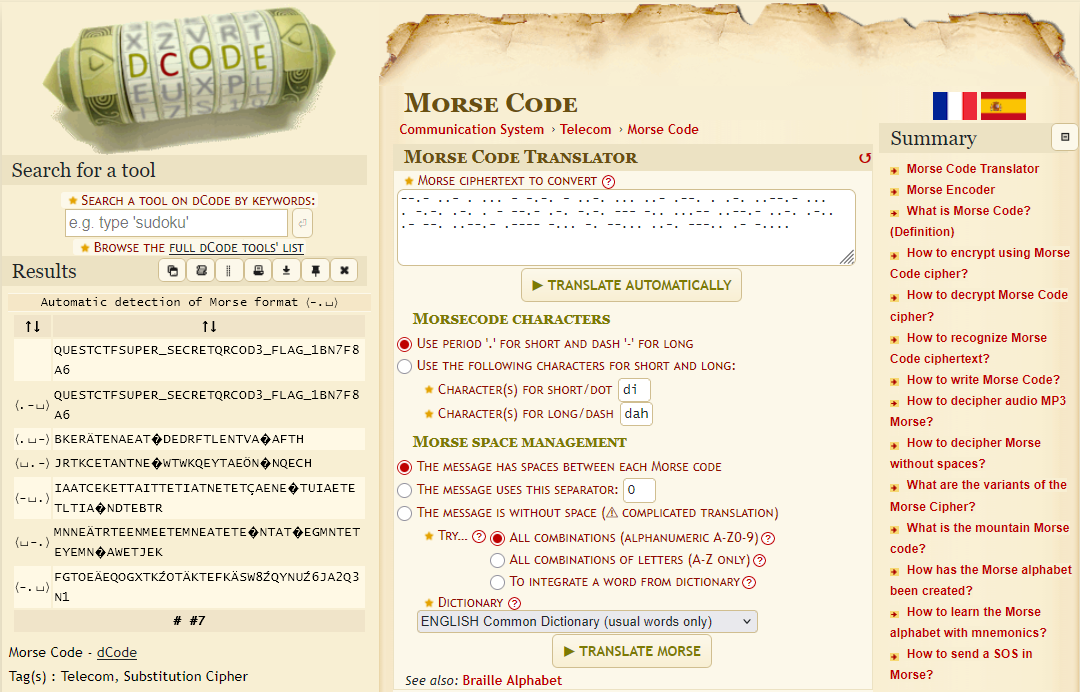1080x692 pixels.
Task: Submit the tool search with enter icon
Action: [302, 223]
